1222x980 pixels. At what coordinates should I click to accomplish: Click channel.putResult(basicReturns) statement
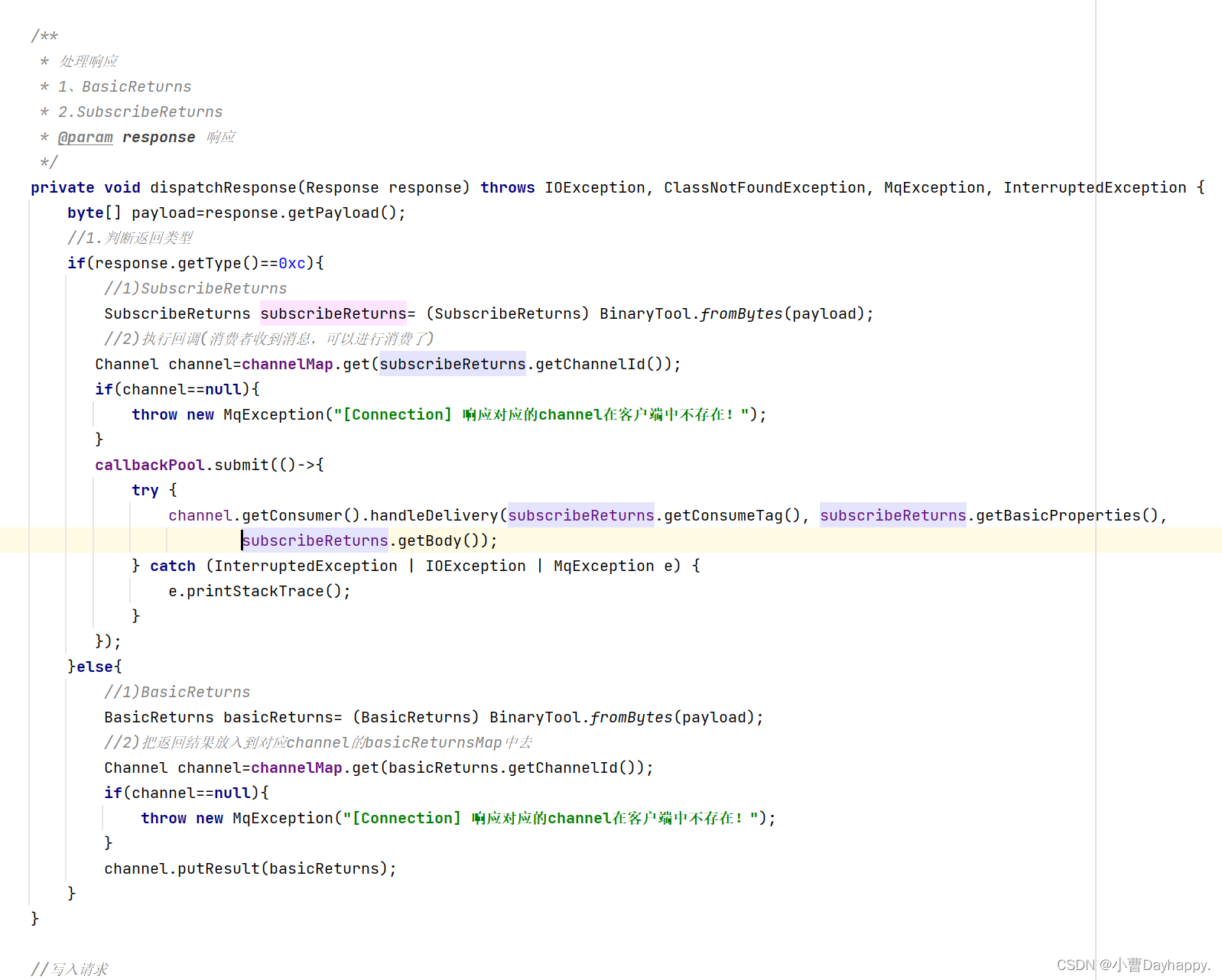251,868
